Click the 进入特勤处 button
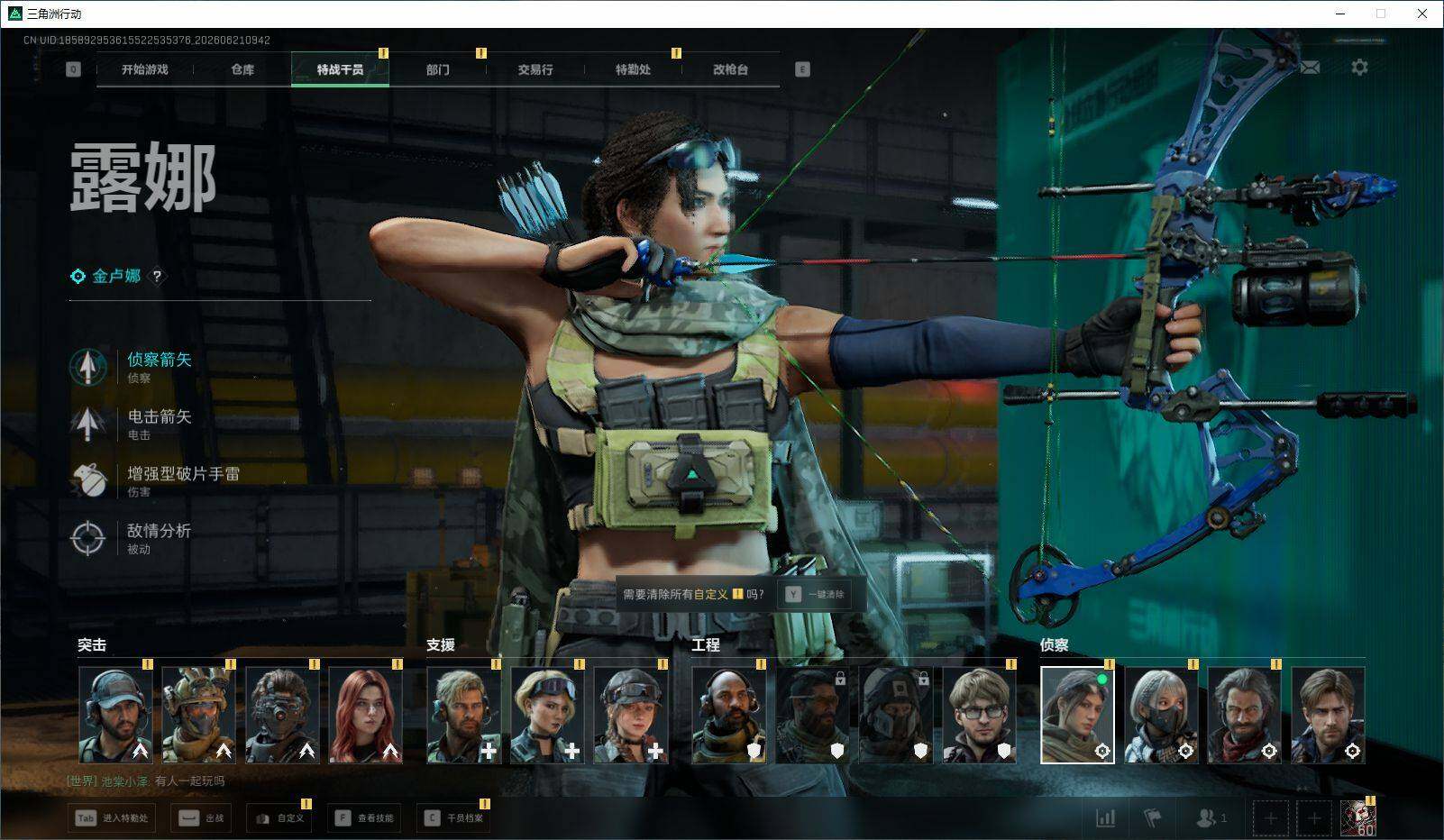 [x=111, y=818]
